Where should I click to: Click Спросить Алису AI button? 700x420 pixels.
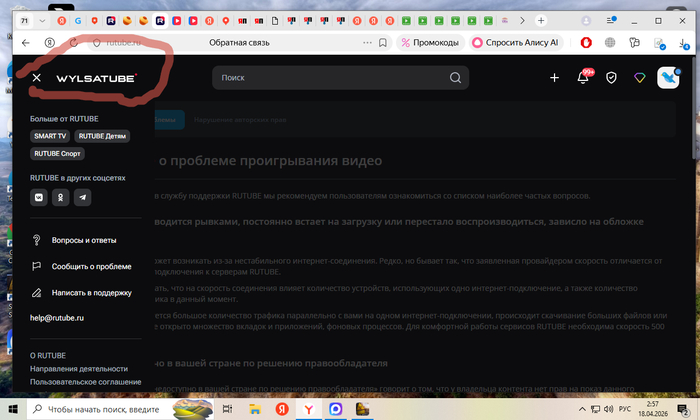(516, 43)
